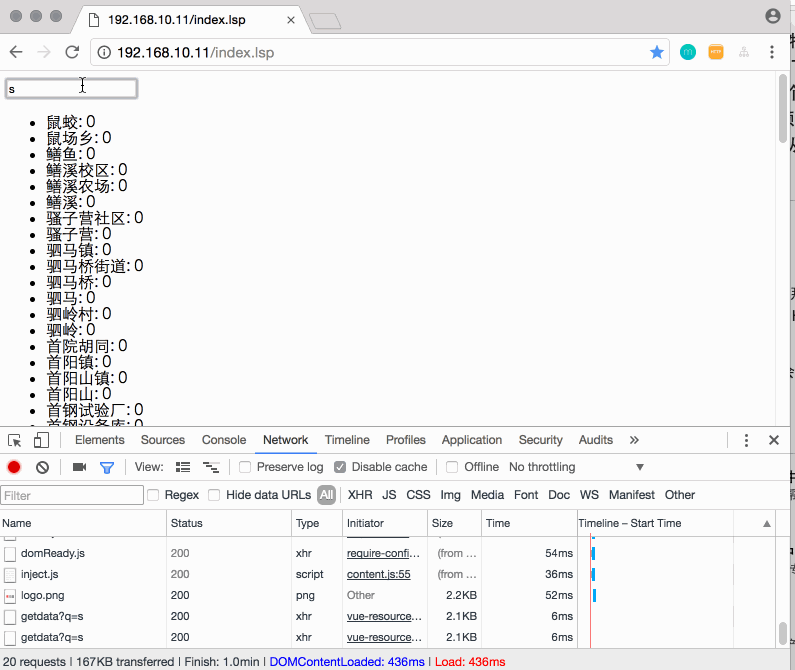Tick the Hide data URLs checkbox
795x670 pixels.
(214, 495)
